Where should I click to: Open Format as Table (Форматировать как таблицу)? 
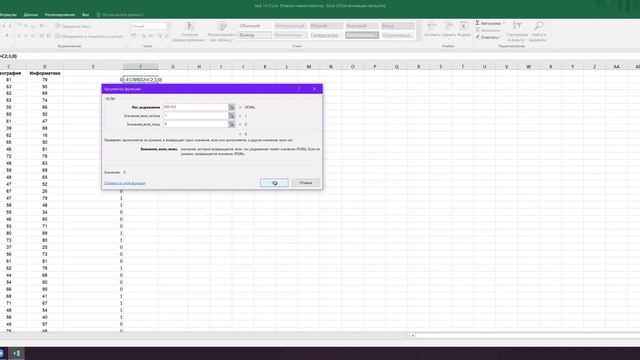coord(222,32)
